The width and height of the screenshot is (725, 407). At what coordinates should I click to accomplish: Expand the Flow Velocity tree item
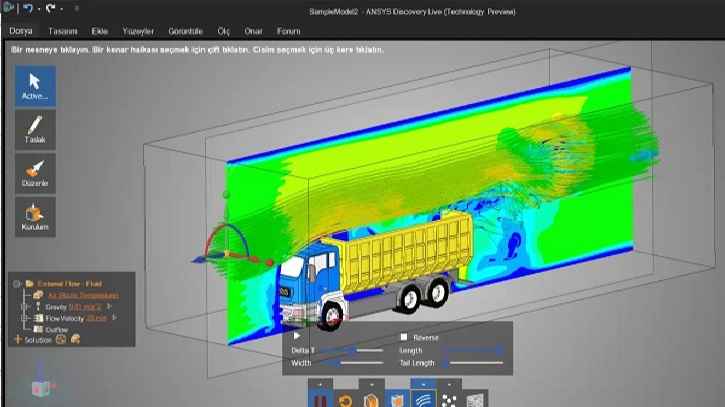pos(25,317)
